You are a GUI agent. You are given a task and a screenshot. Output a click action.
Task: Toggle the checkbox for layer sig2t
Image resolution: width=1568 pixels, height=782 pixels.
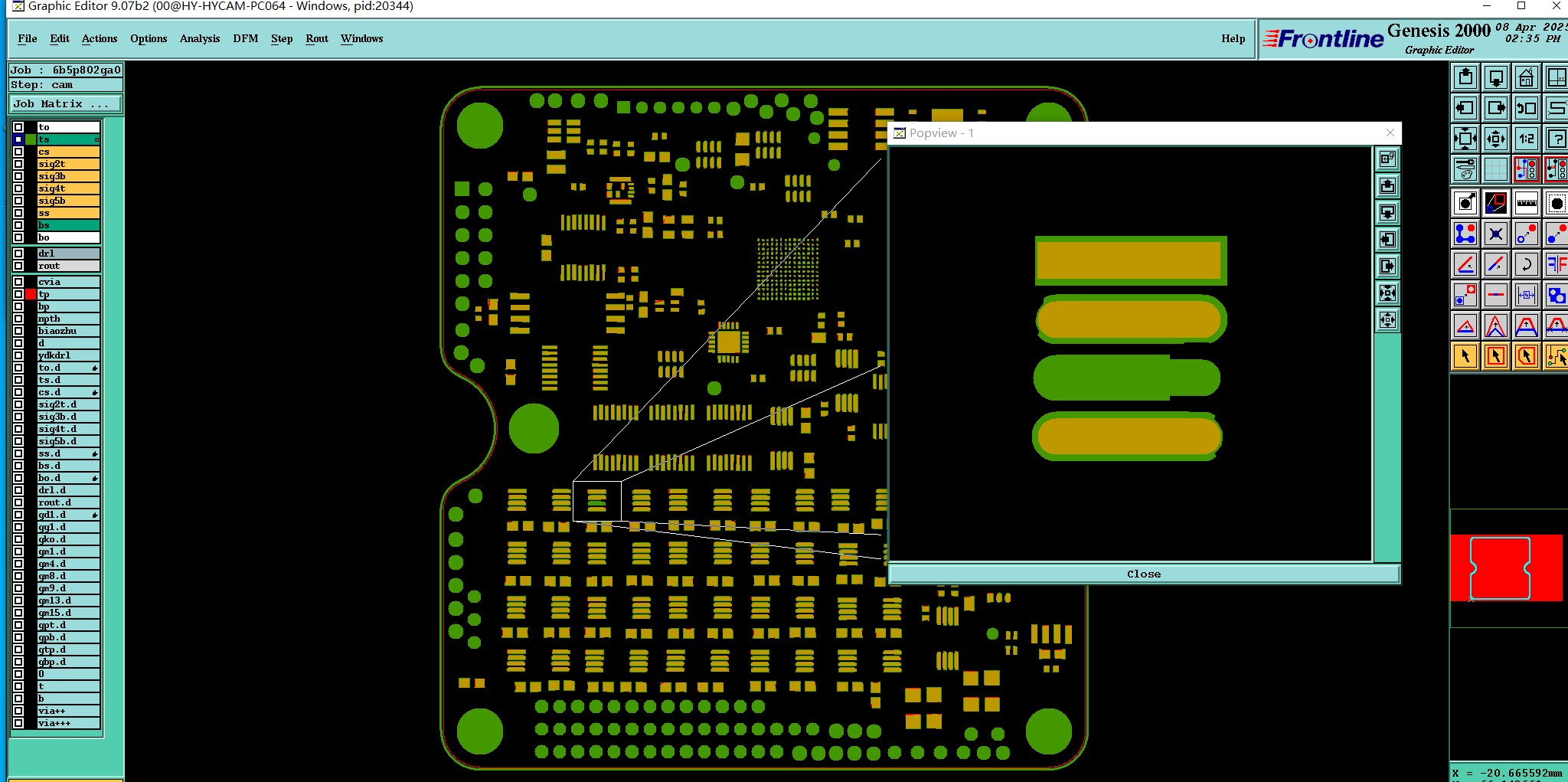click(18, 164)
